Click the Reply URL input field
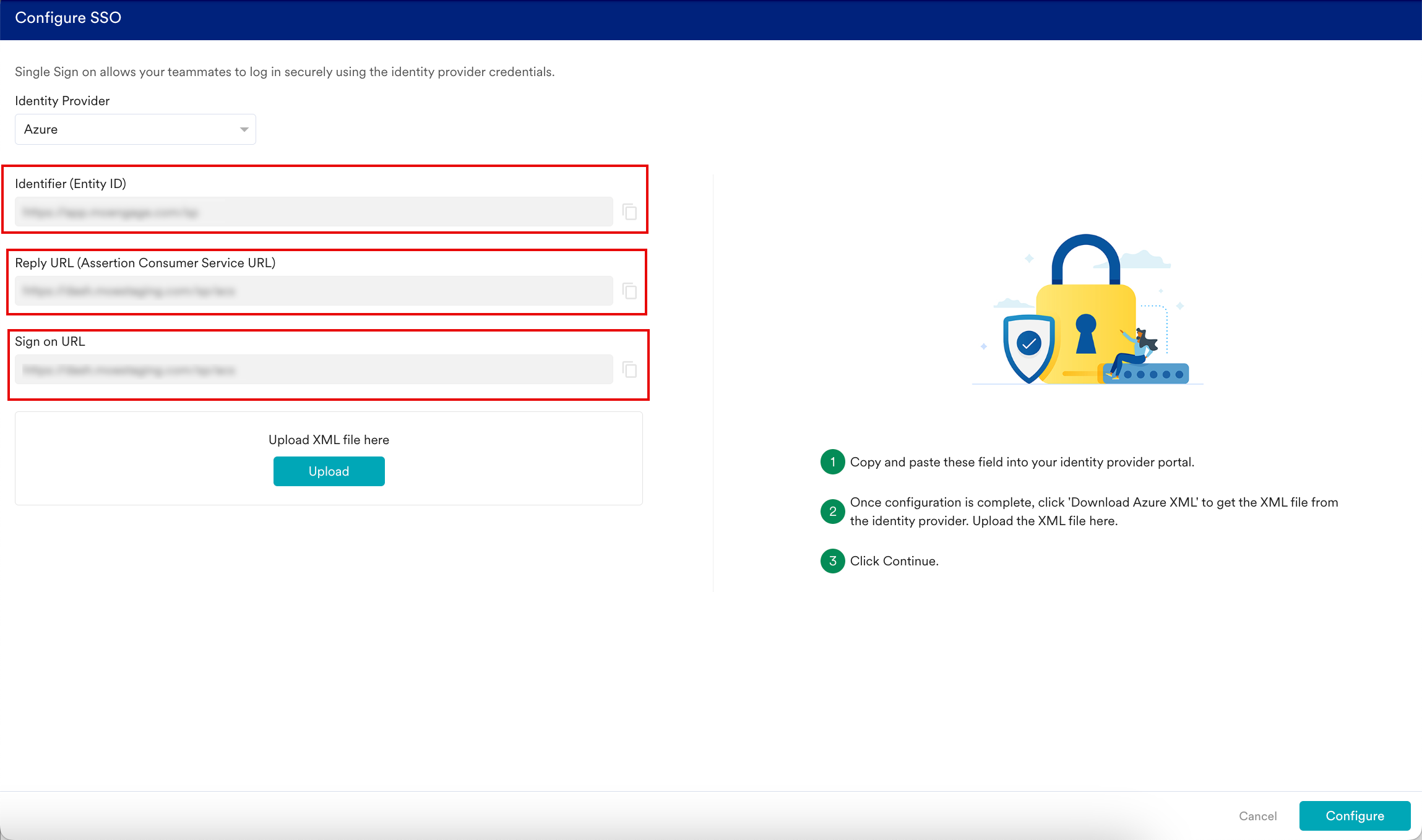This screenshot has width=1422, height=840. tap(314, 291)
